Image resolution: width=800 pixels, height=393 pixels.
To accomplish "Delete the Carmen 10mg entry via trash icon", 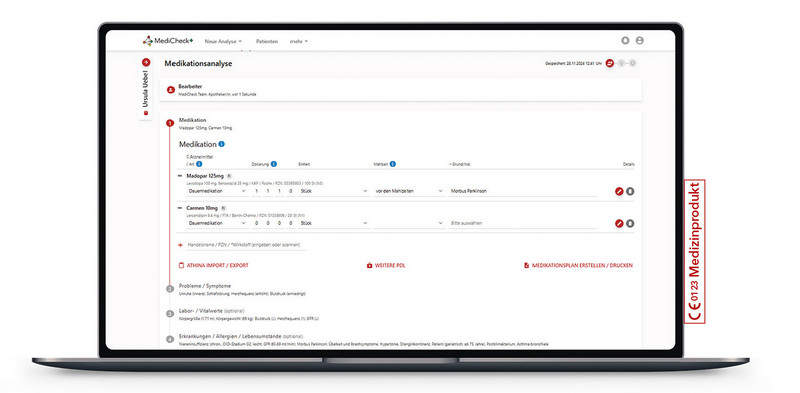I will click(630, 224).
